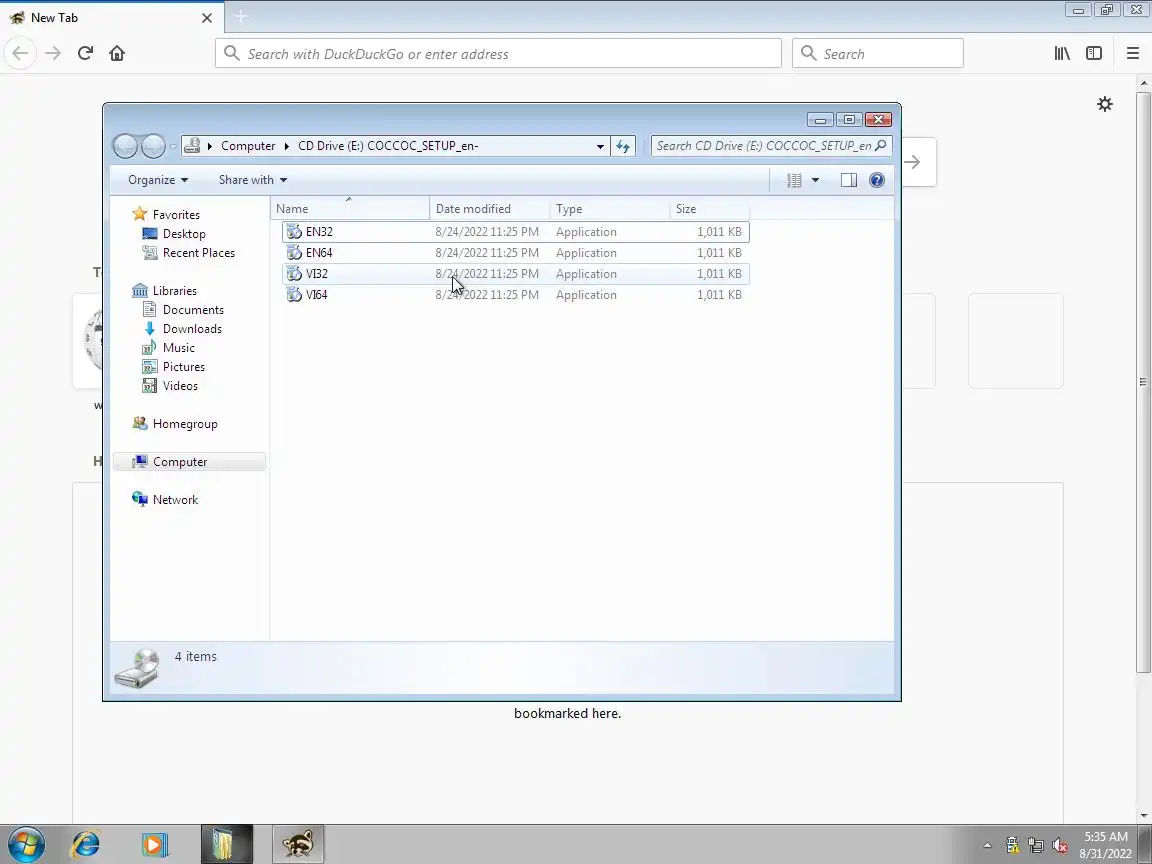Sort by the Type column header
1152x864 pixels.
point(609,209)
